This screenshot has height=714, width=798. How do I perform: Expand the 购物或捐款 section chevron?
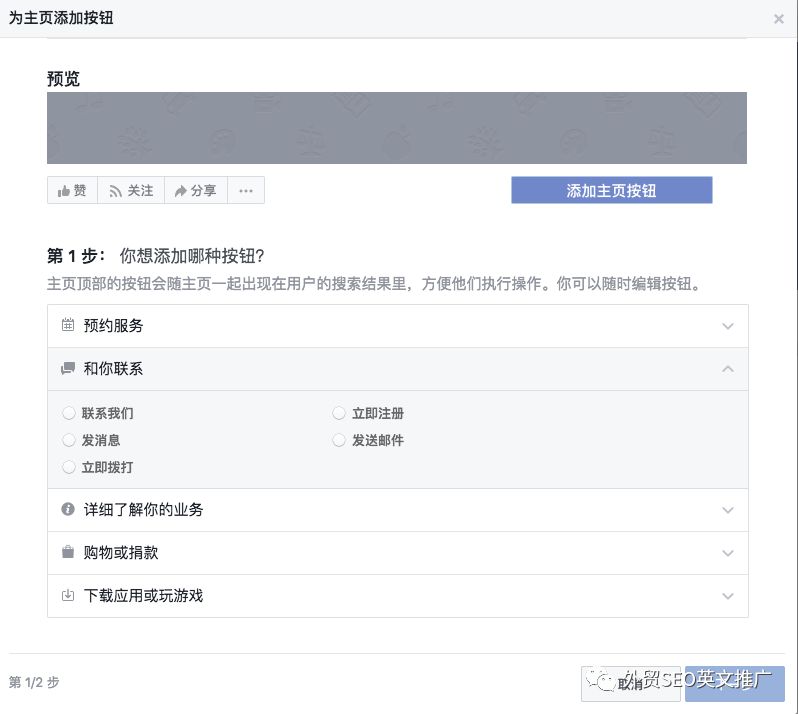pyautogui.click(x=728, y=553)
